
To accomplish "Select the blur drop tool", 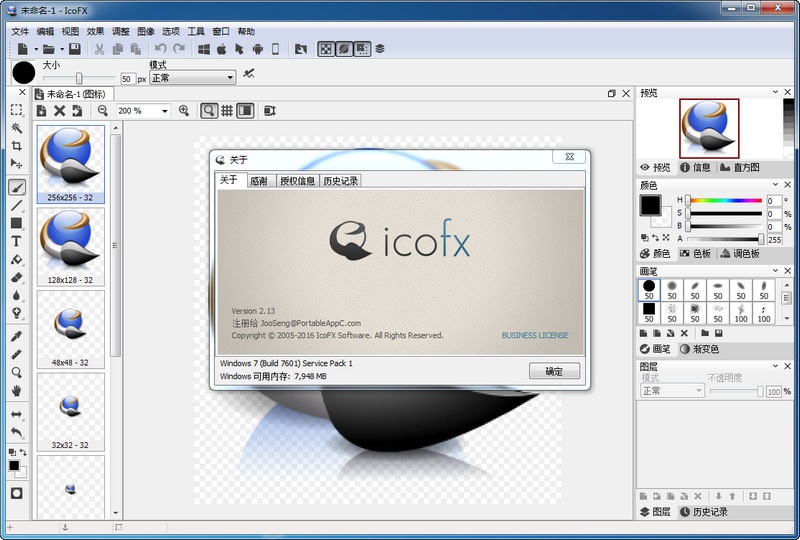I will [x=16, y=295].
